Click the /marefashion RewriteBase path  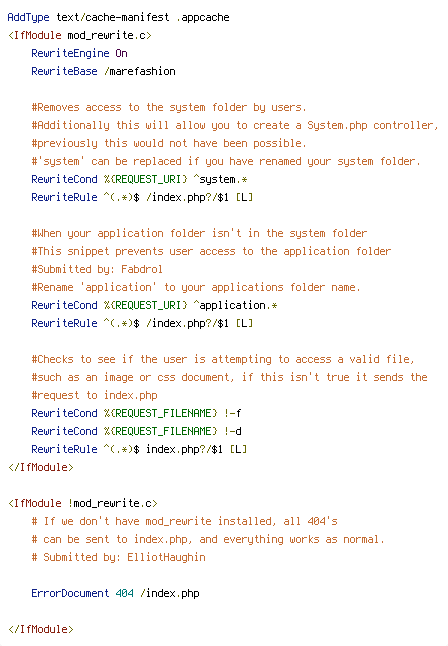(140, 71)
